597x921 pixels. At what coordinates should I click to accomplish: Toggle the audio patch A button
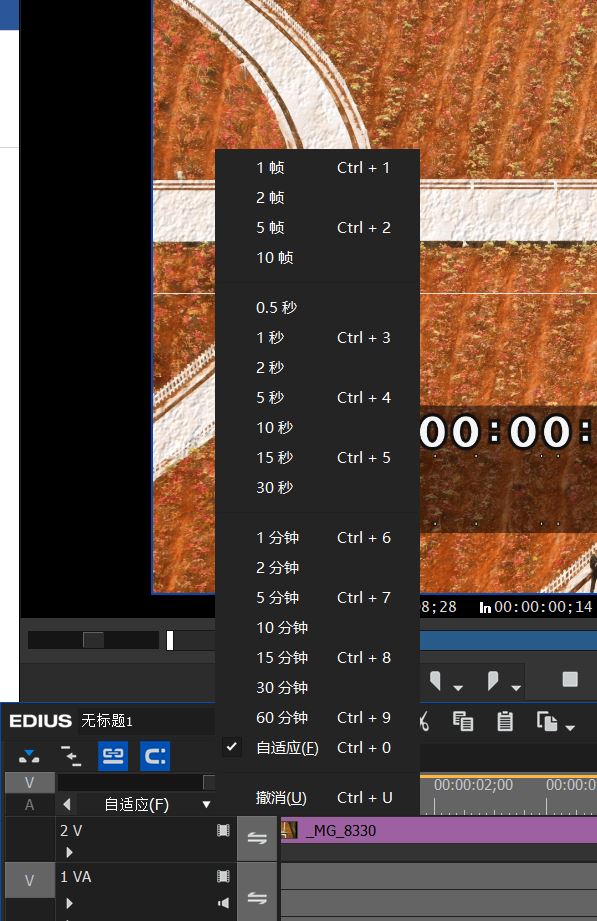(29, 805)
